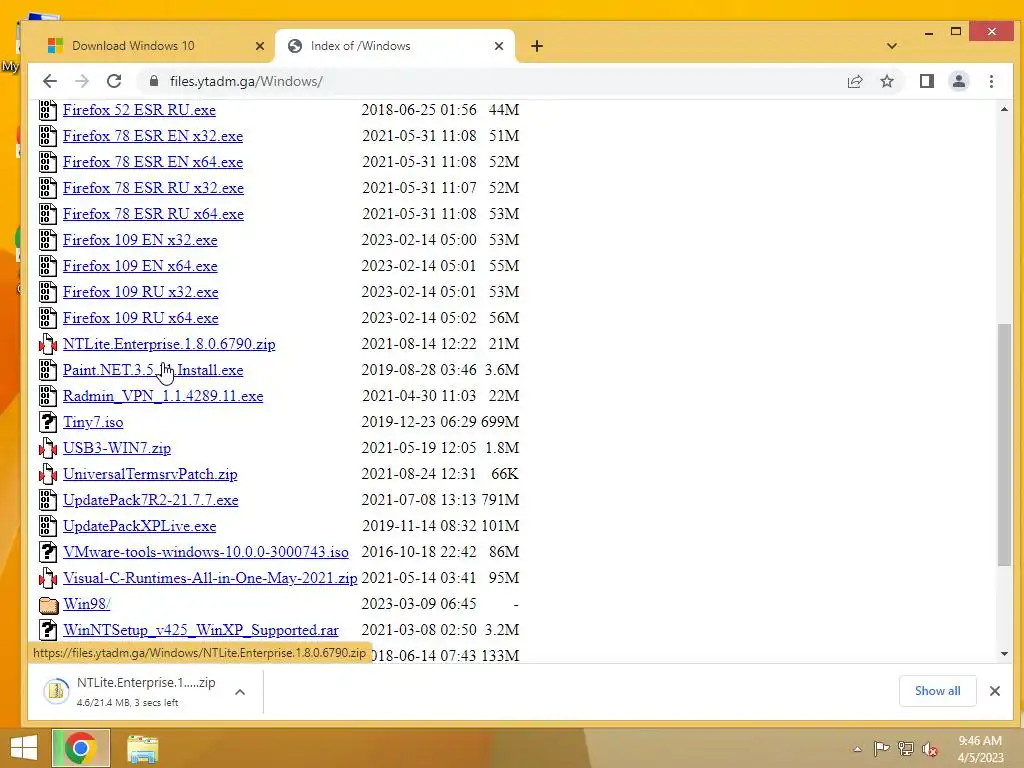Image resolution: width=1024 pixels, height=768 pixels.
Task: Open a new tab with plus button
Action: [x=537, y=46]
